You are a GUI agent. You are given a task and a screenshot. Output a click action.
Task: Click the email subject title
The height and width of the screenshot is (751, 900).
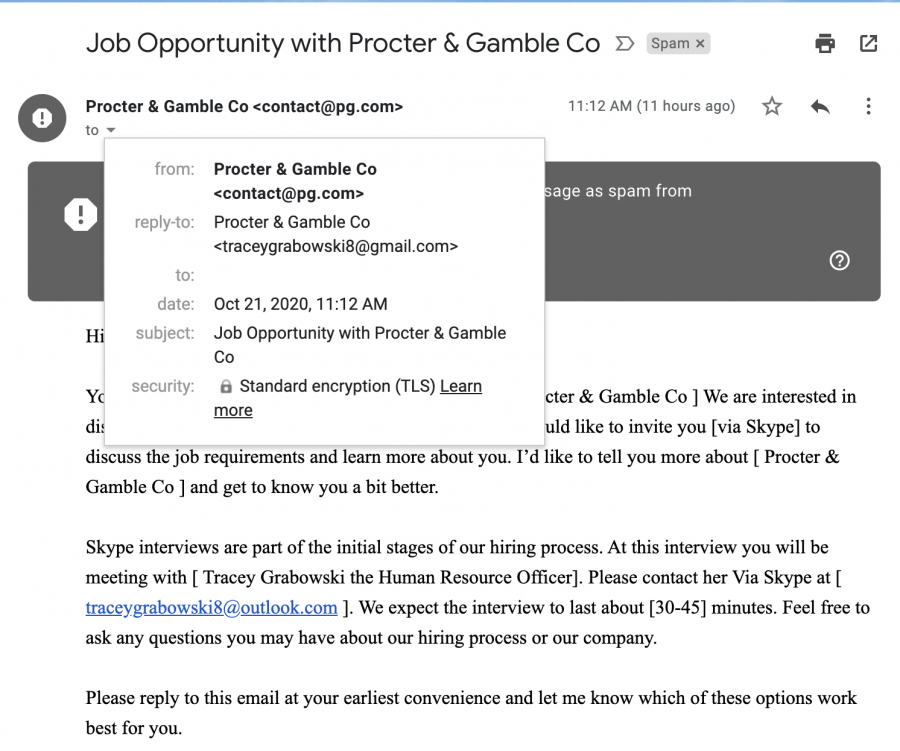point(343,44)
